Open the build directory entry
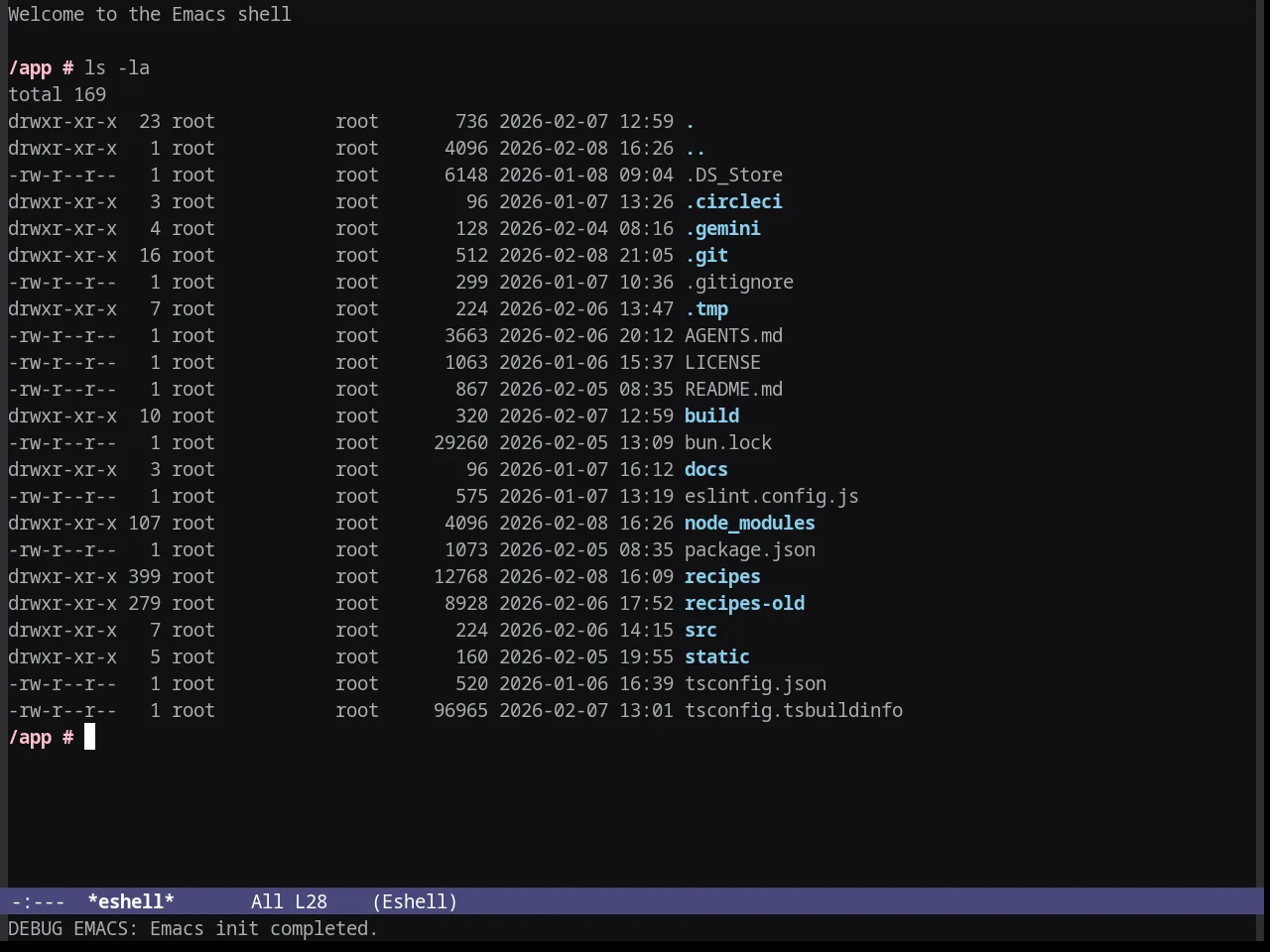Screen dimensions: 1270x952 (711, 416)
